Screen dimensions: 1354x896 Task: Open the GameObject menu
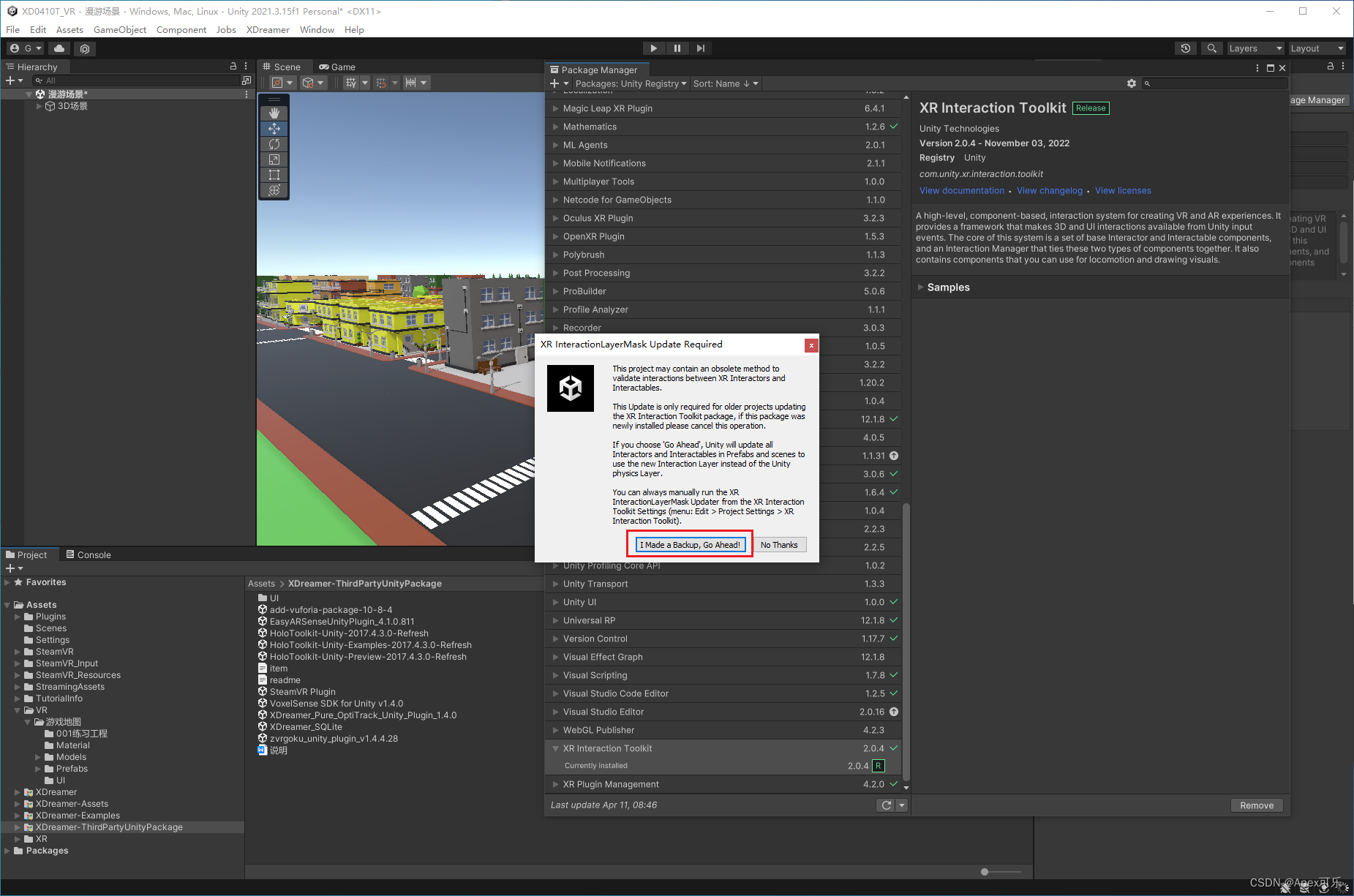click(x=120, y=30)
